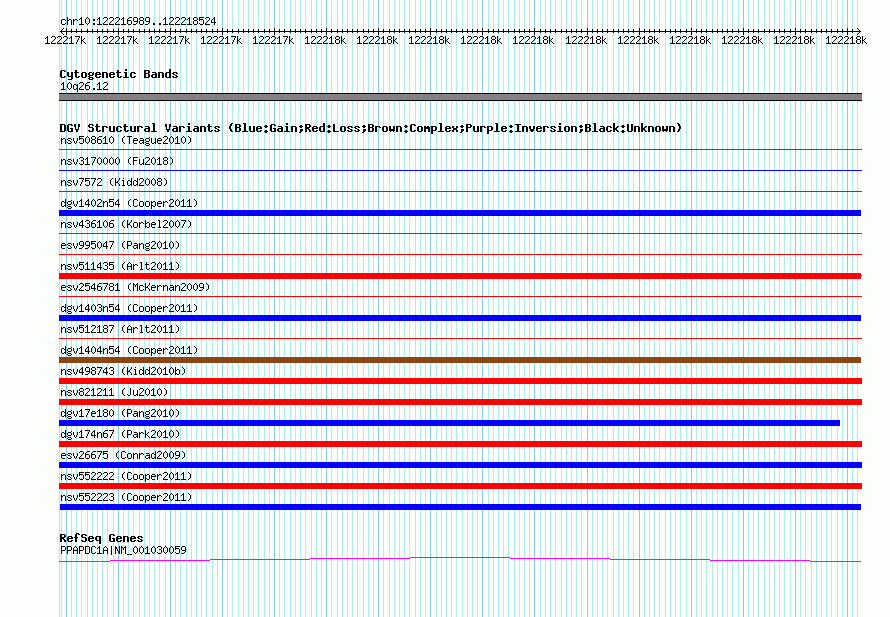Select the nsv552222 (Cooper2011) label
This screenshot has height=617, width=890.
(x=126, y=476)
